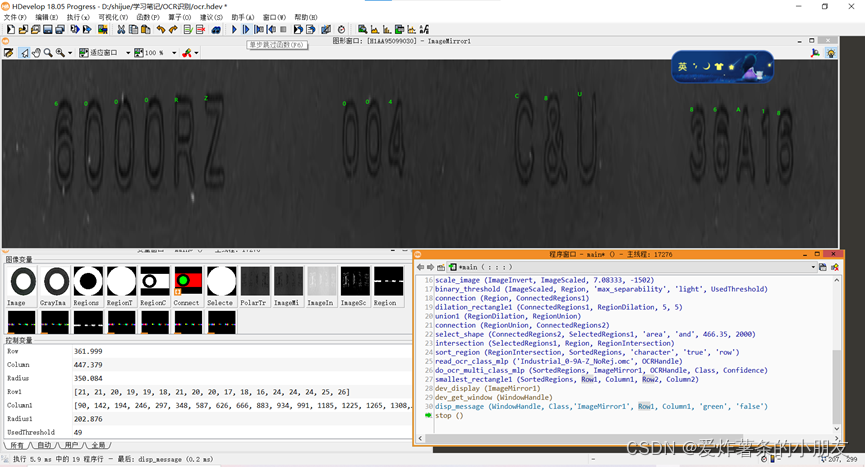The width and height of the screenshot is (865, 467).
Task: Click the Stop program square icon
Action: point(283,29)
